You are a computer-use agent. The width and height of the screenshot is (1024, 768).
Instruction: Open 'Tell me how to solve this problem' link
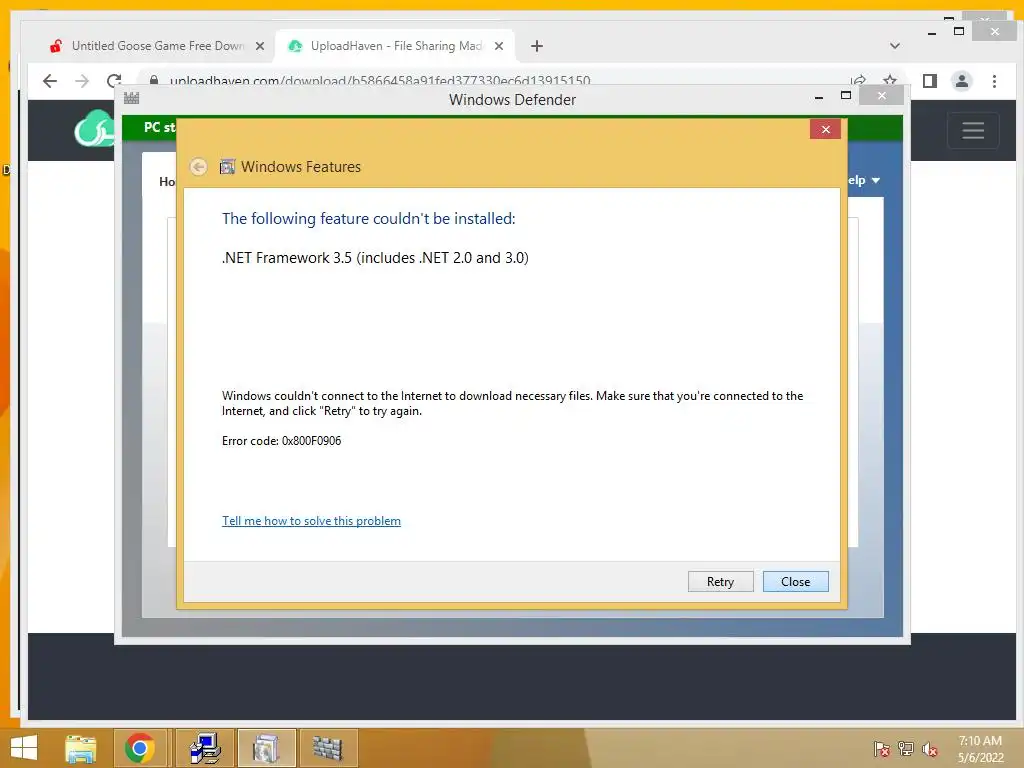coord(312,520)
